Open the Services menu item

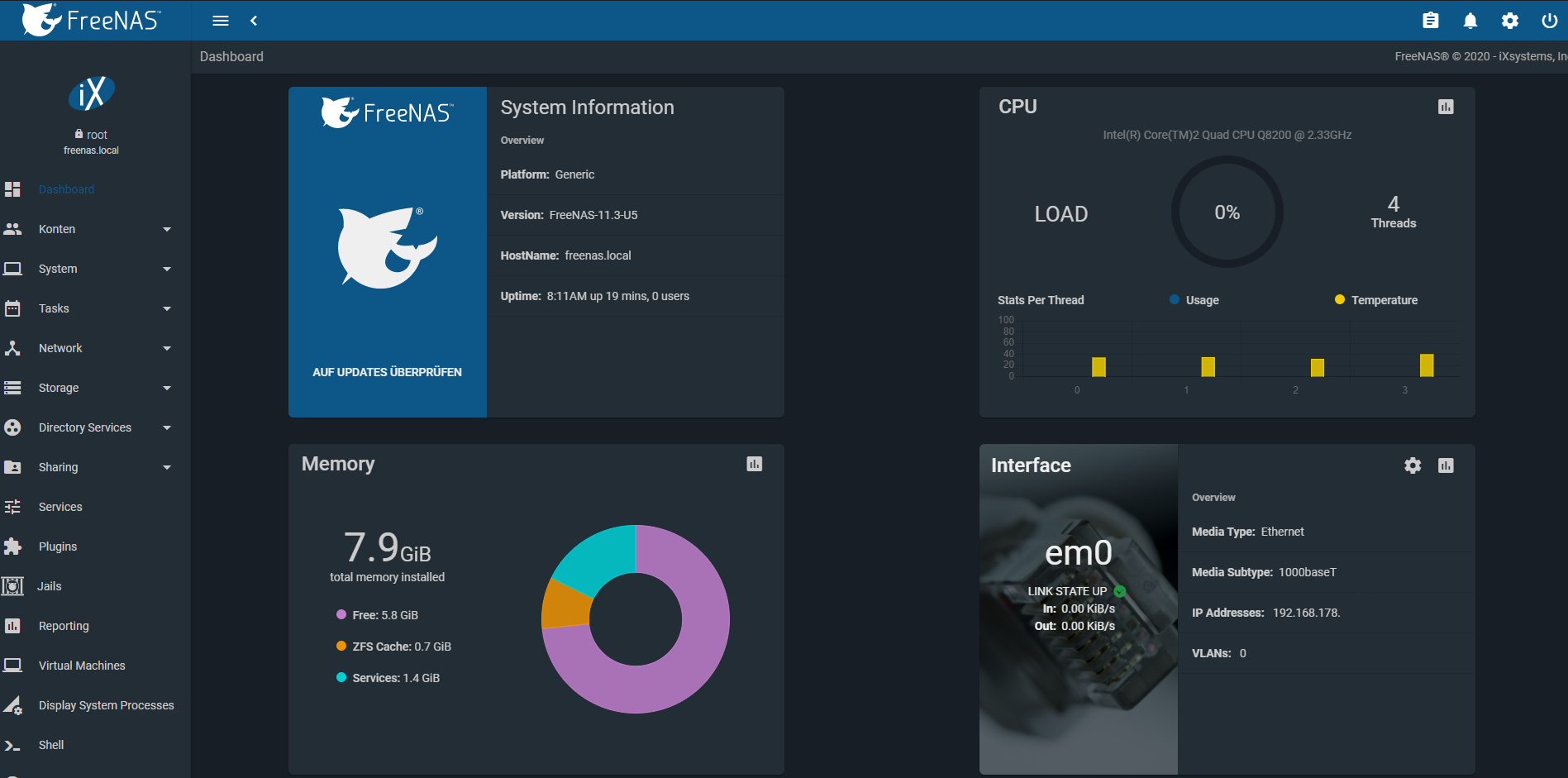pyautogui.click(x=60, y=507)
